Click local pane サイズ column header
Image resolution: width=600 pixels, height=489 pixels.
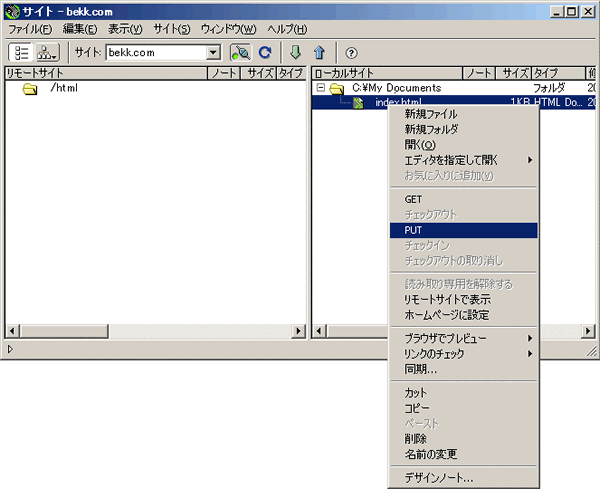coord(513,73)
